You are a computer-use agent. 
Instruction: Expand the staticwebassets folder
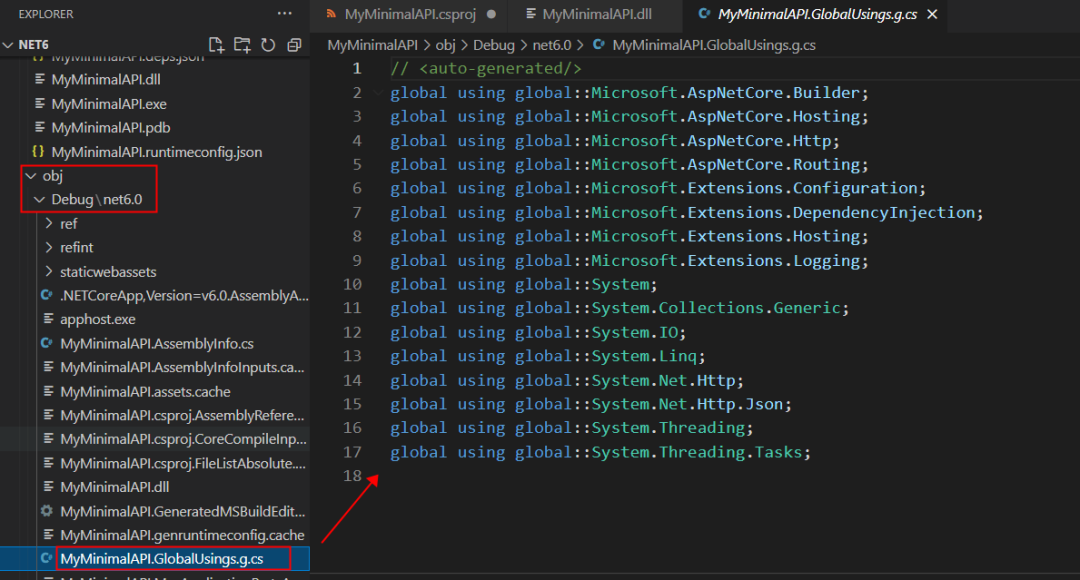click(49, 271)
